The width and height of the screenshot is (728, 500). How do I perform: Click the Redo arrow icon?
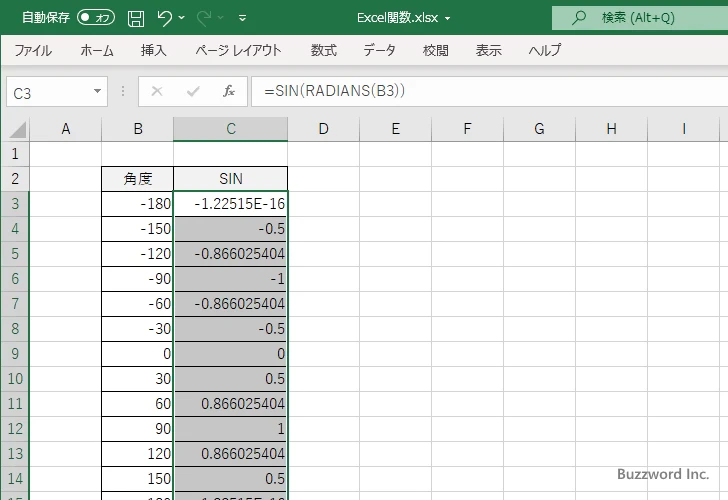point(204,18)
